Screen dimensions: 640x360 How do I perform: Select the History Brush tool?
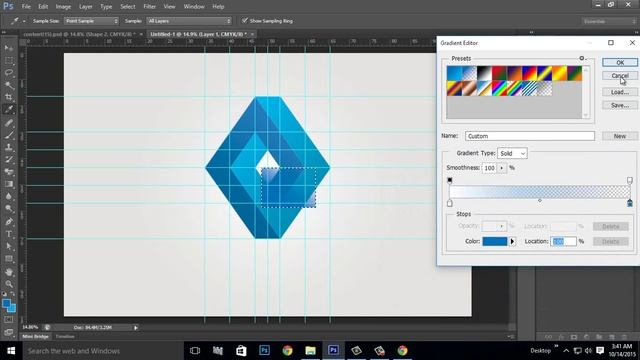9,159
